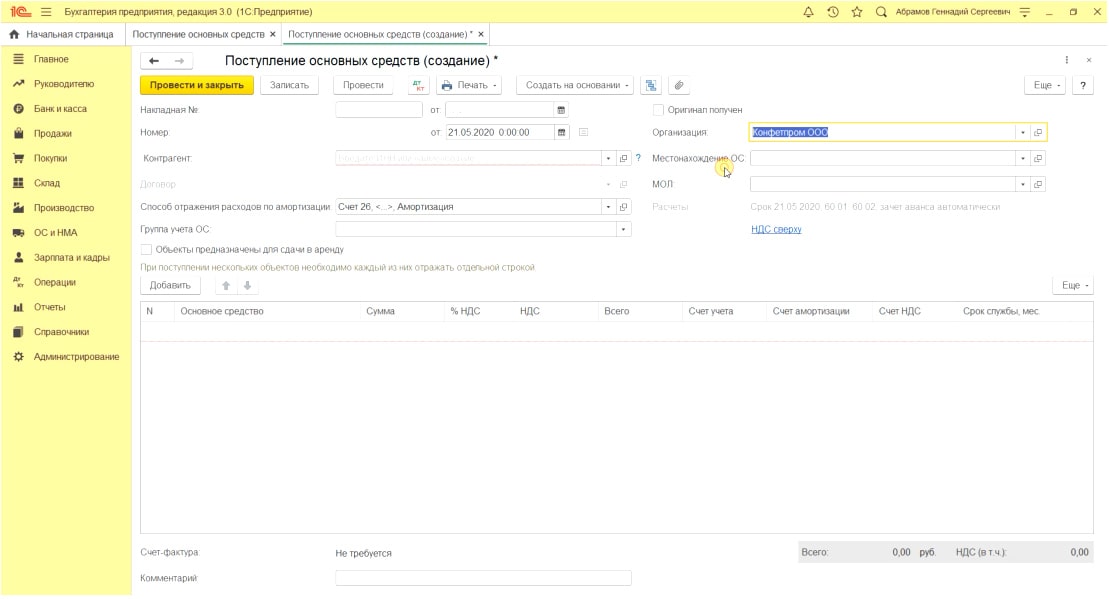Image resolution: width=1109 pixels, height=599 pixels.
Task: Open table Еще menu
Action: pyautogui.click(x=1074, y=286)
